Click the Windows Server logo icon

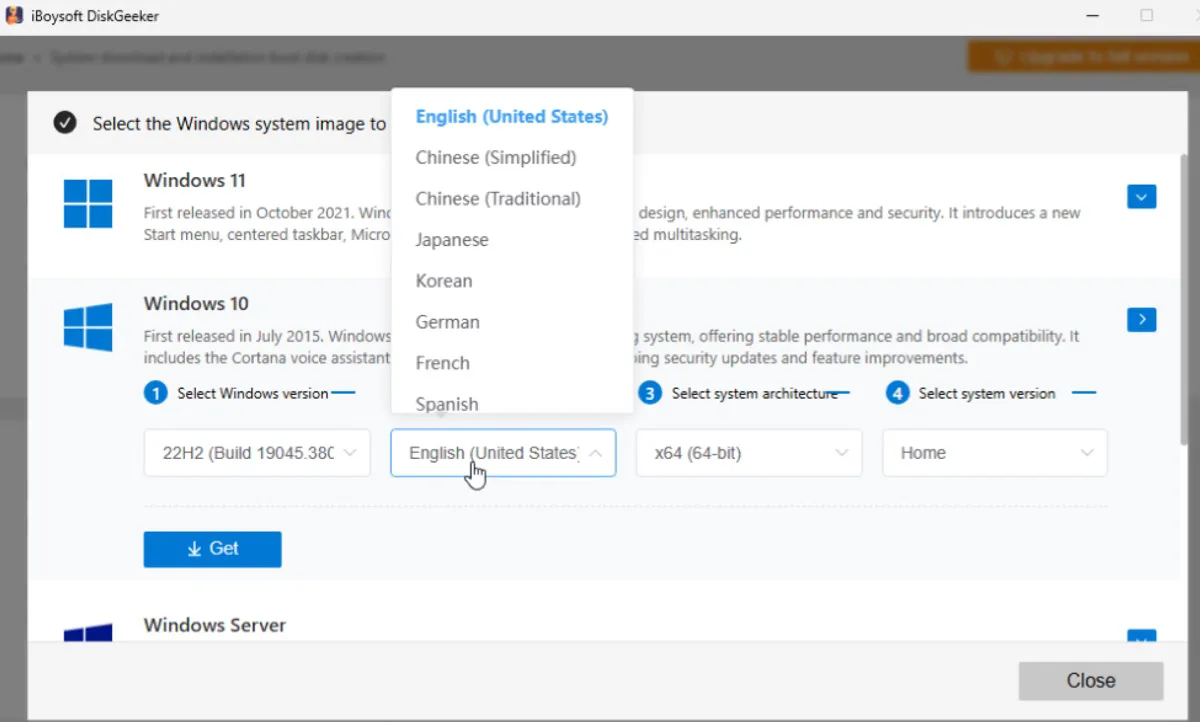coord(88,633)
